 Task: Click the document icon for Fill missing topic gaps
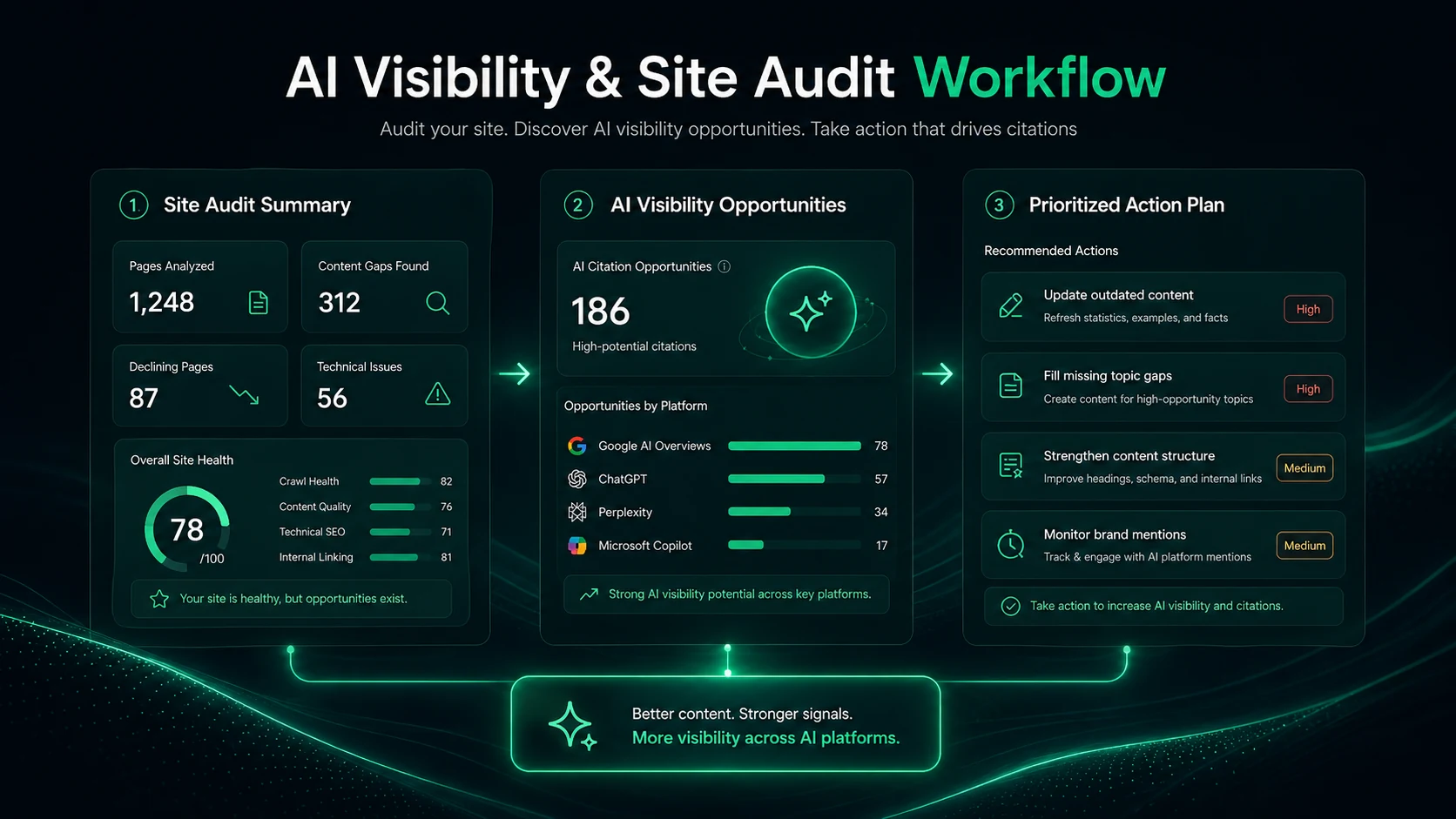(x=1011, y=385)
